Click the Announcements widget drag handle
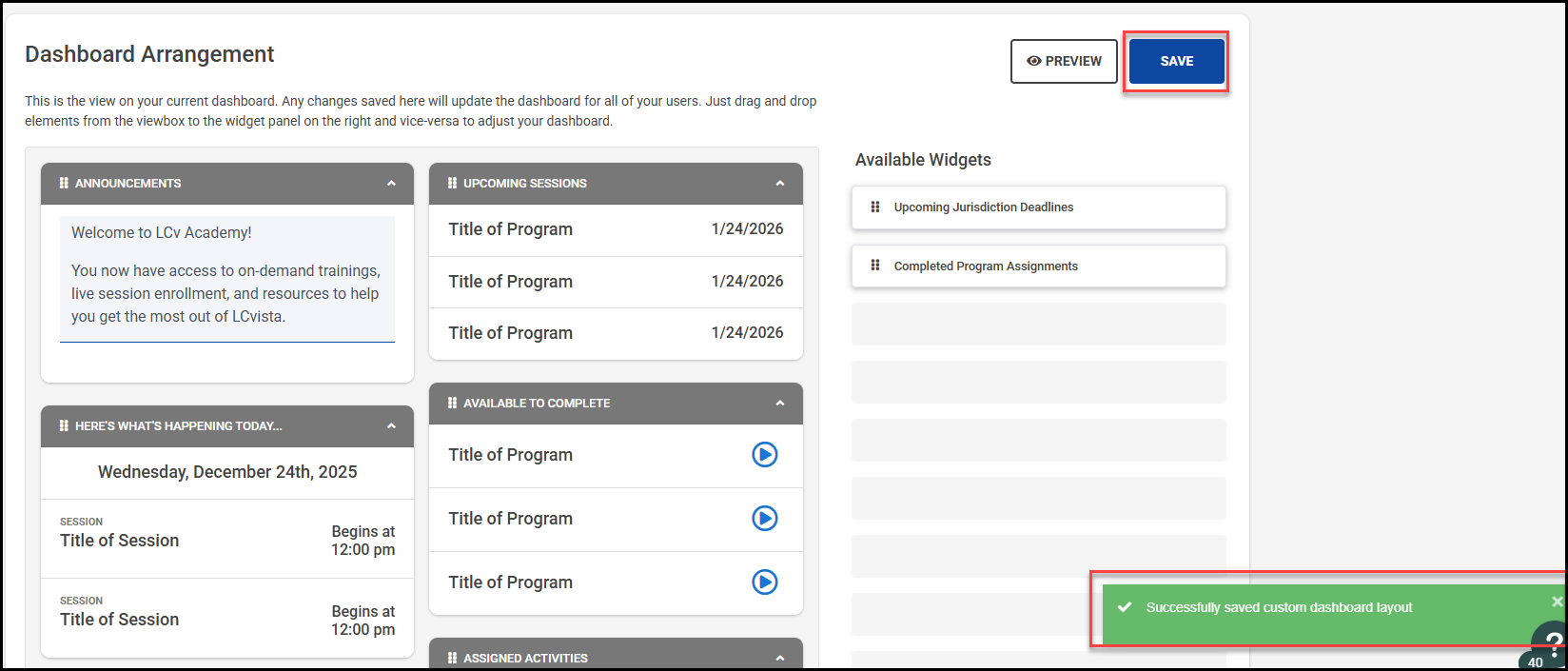 pos(64,183)
